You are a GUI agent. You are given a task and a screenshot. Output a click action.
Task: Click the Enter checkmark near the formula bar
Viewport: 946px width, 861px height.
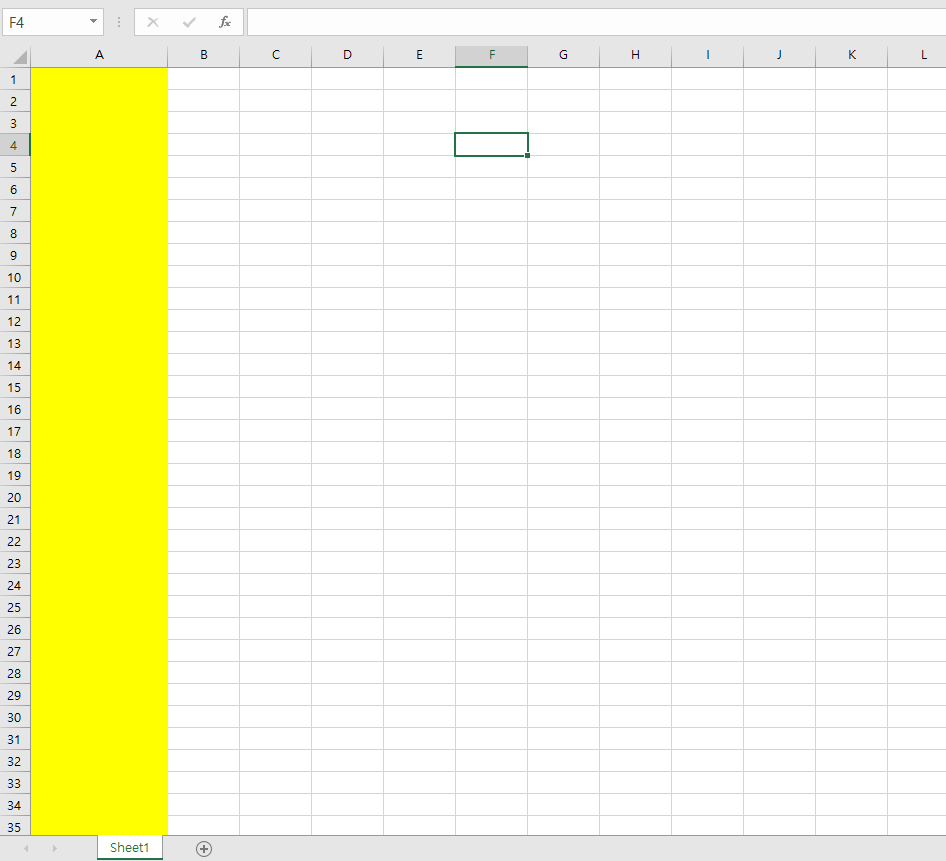(x=188, y=22)
